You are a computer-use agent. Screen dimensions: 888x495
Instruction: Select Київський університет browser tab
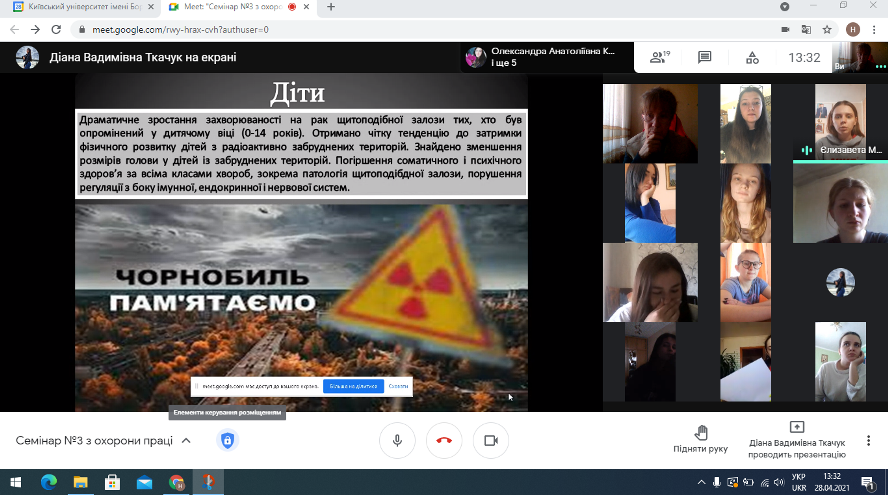[x=84, y=7]
